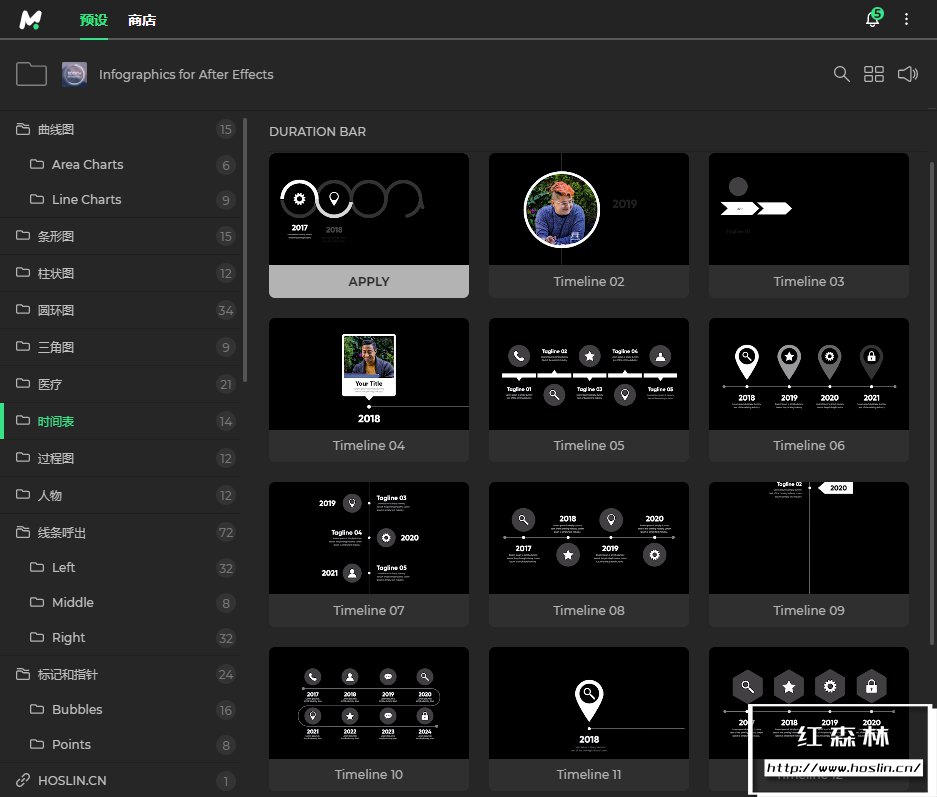Open the search magnifier icon
937x797 pixels.
841,74
